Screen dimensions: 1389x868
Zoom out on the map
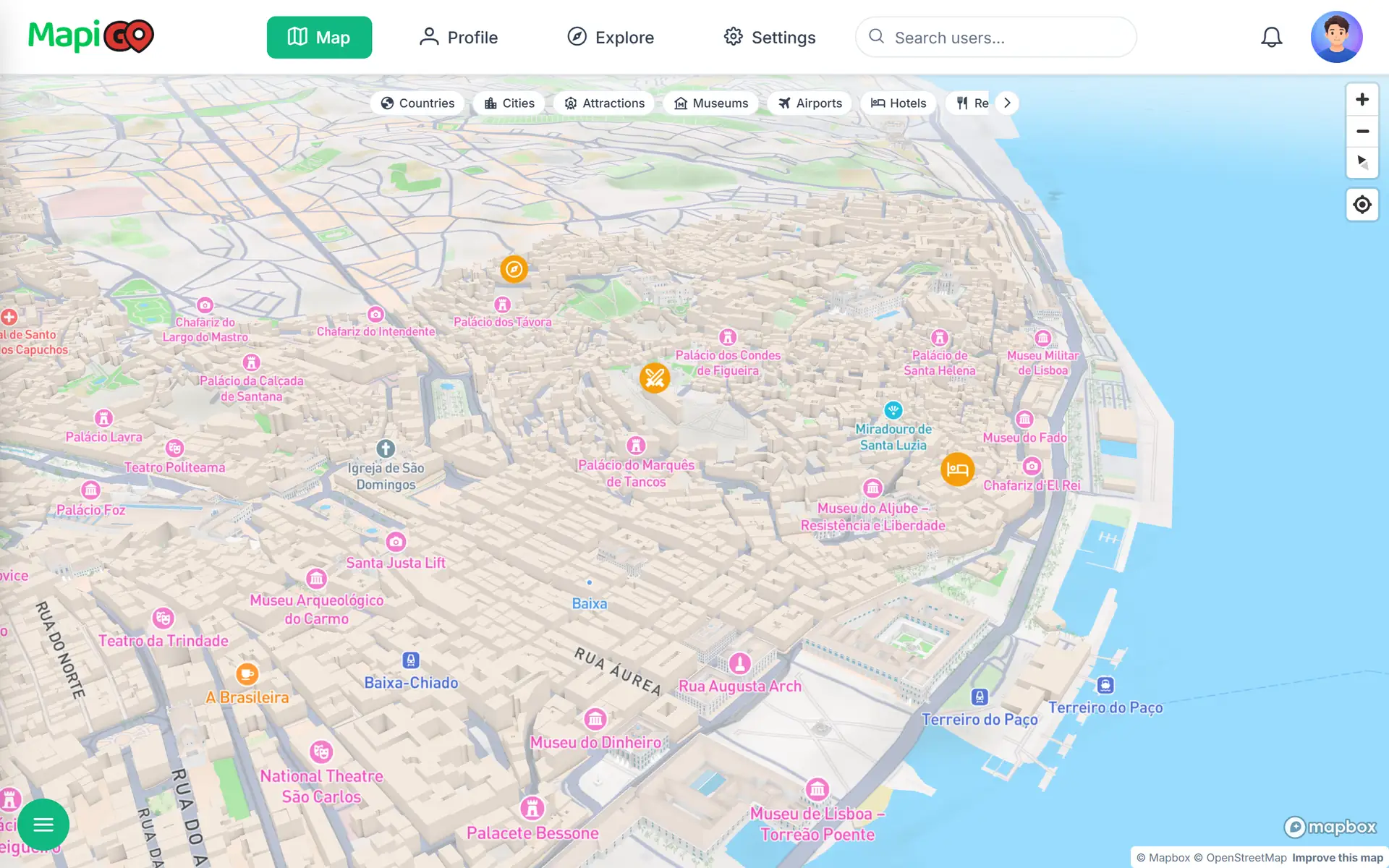pyautogui.click(x=1362, y=131)
